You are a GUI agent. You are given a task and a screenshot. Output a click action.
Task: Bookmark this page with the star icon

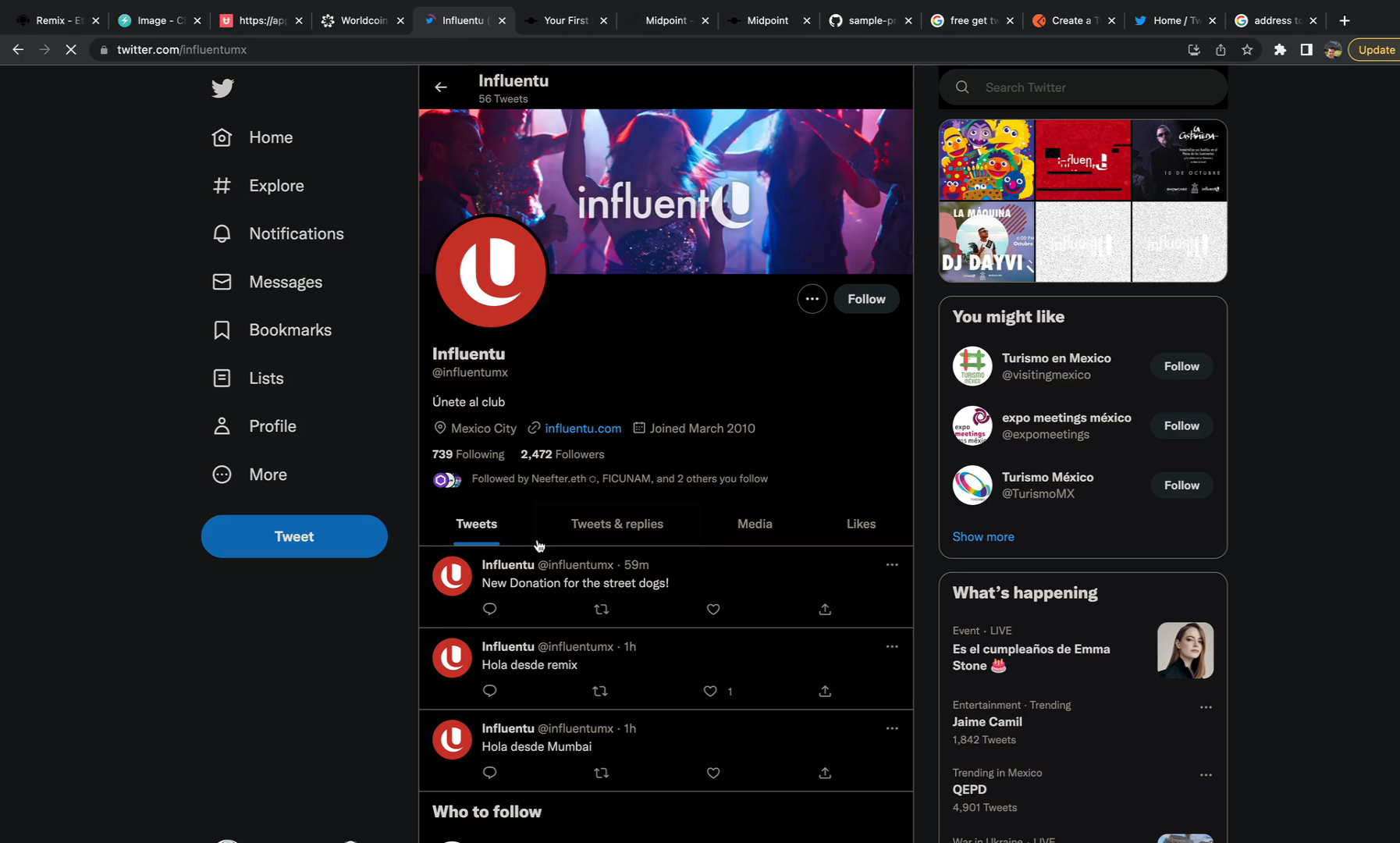pos(1247,50)
